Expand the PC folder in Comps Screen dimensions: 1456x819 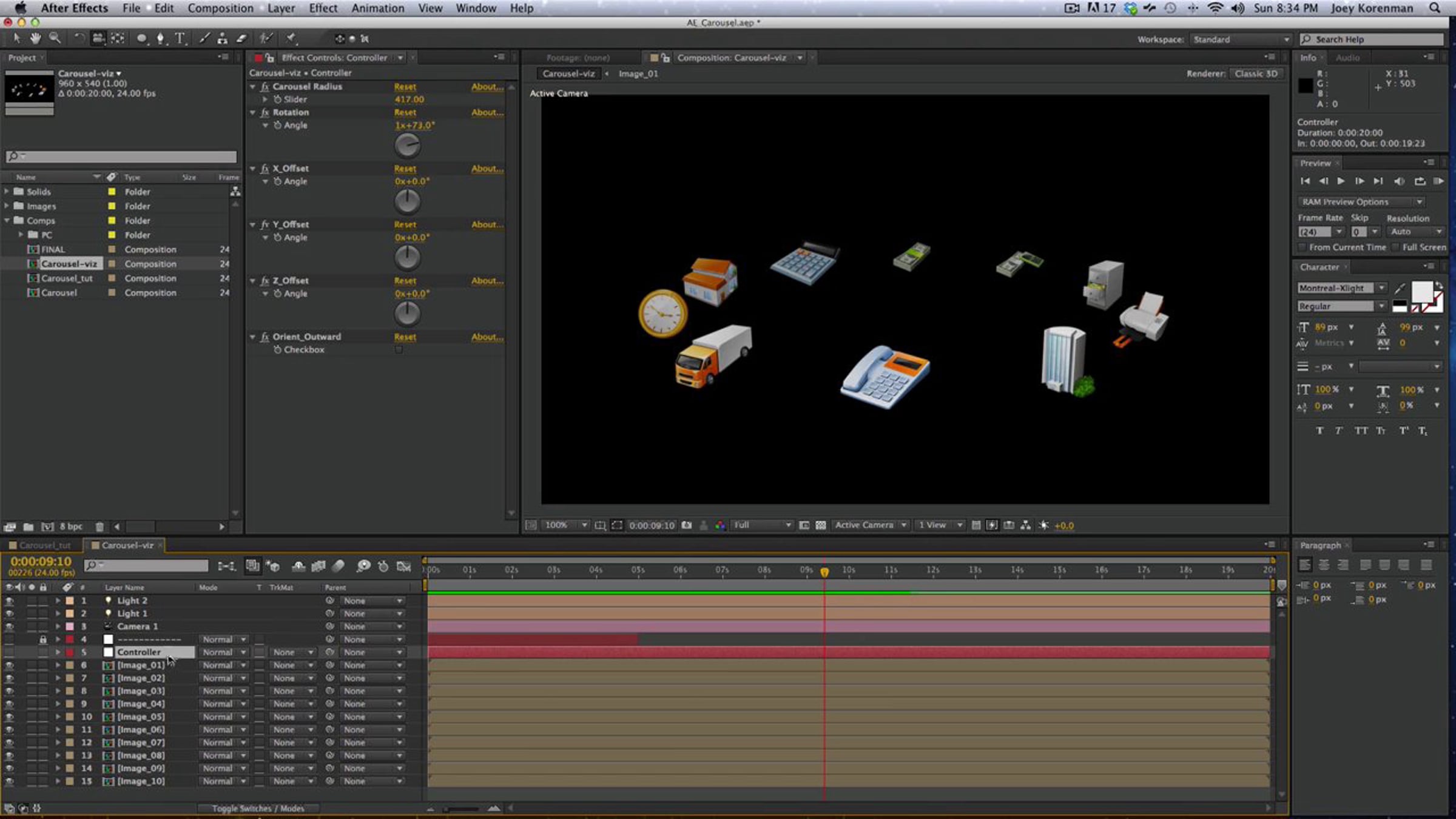tap(21, 235)
